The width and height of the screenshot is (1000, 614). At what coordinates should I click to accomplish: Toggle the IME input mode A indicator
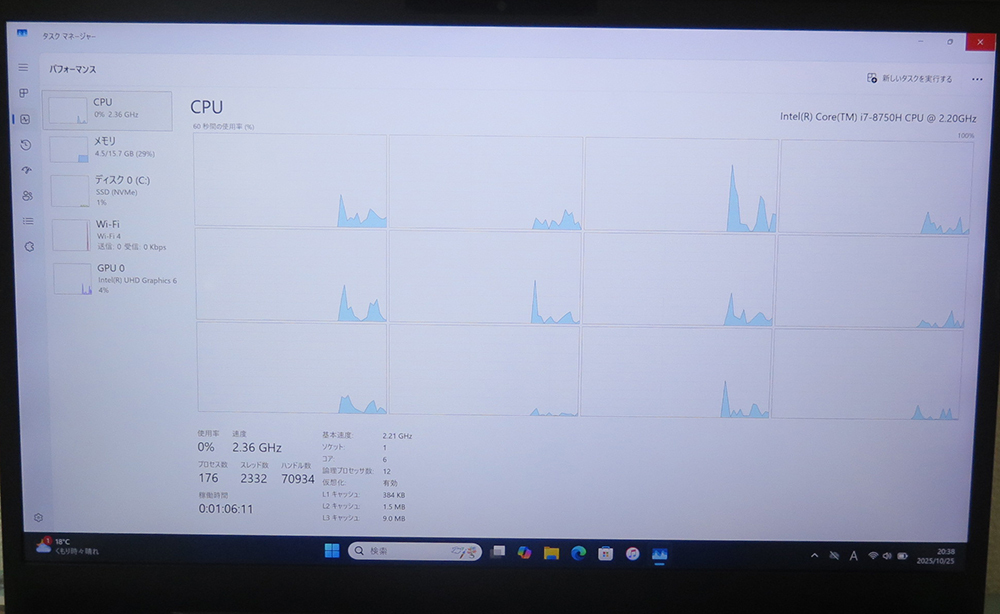(853, 556)
